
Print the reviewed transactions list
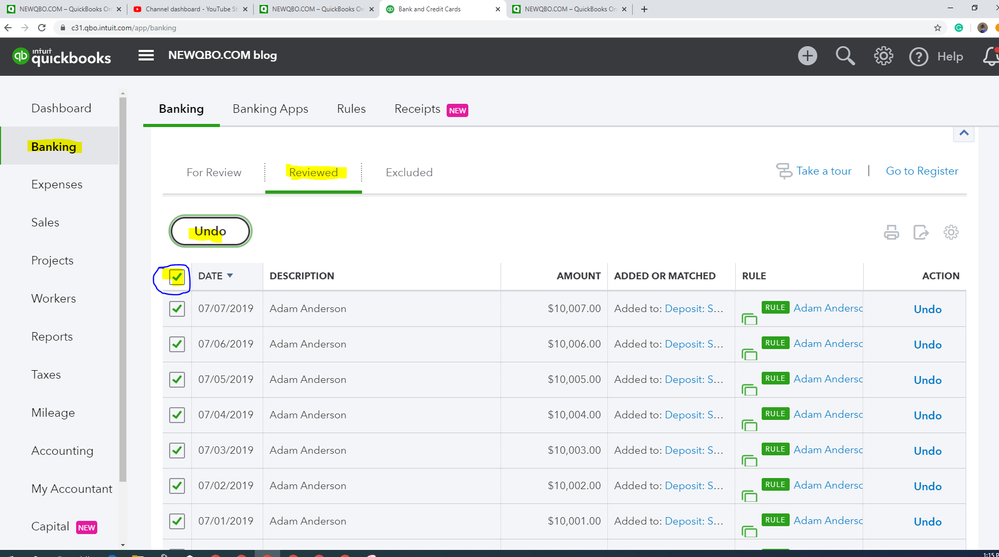coord(891,233)
